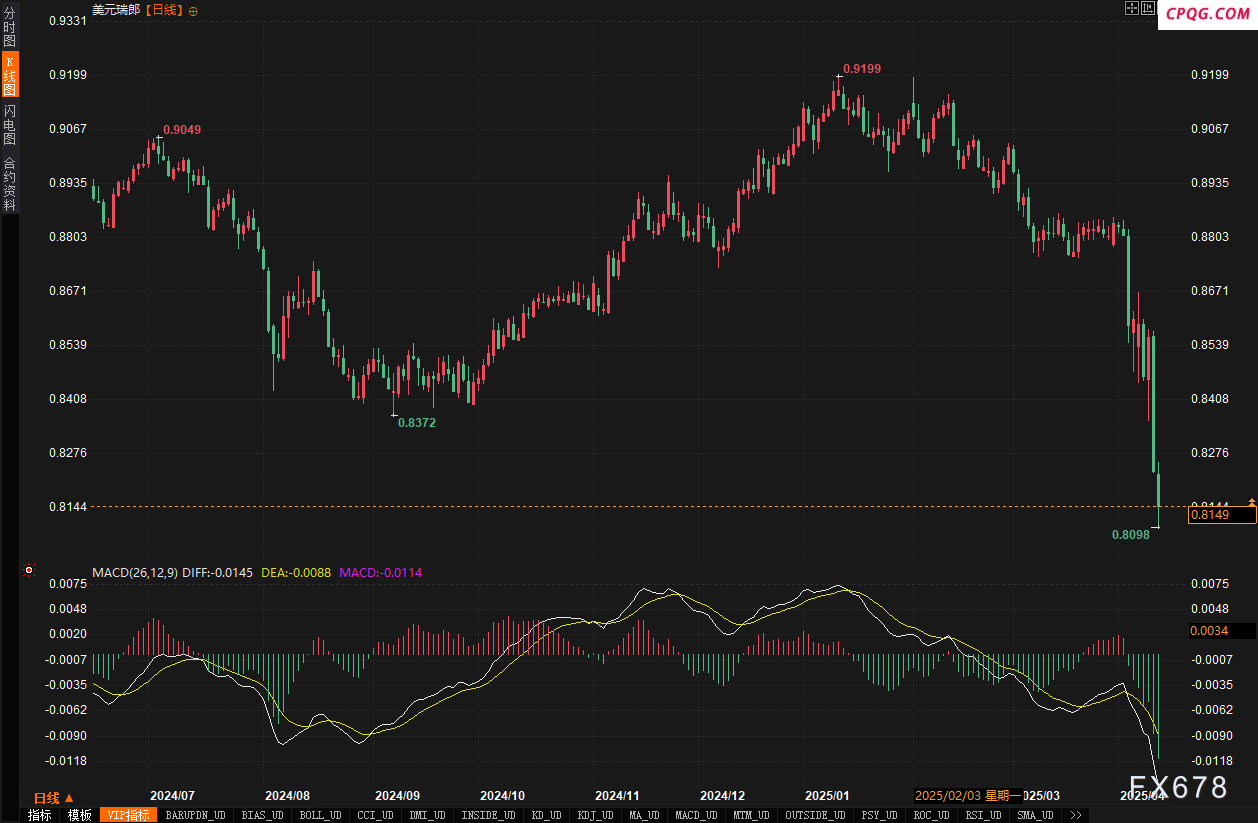Click the 2024/11 date axis label
Image resolution: width=1258 pixels, height=823 pixels.
[617, 796]
